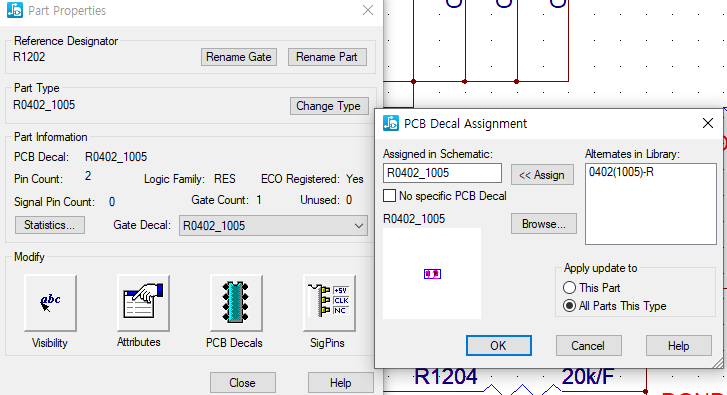Click the Assign button

point(542,175)
